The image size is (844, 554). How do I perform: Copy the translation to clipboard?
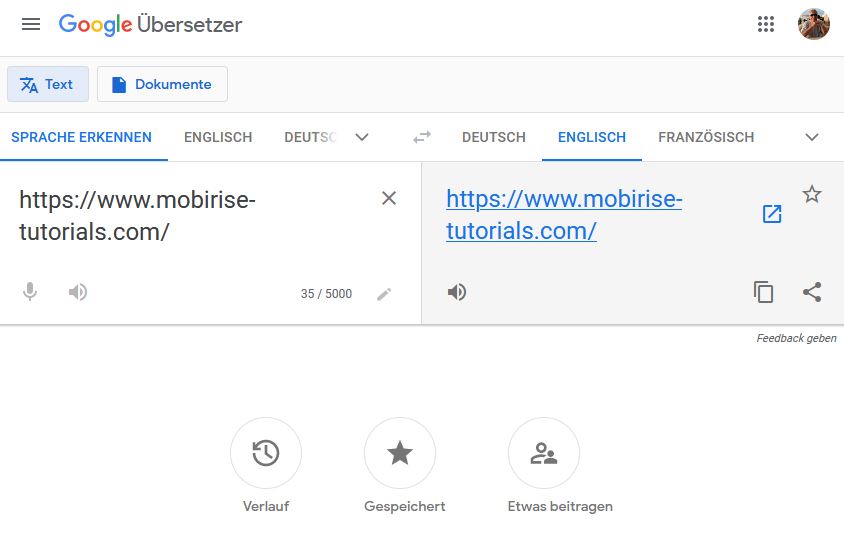pyautogui.click(x=764, y=292)
